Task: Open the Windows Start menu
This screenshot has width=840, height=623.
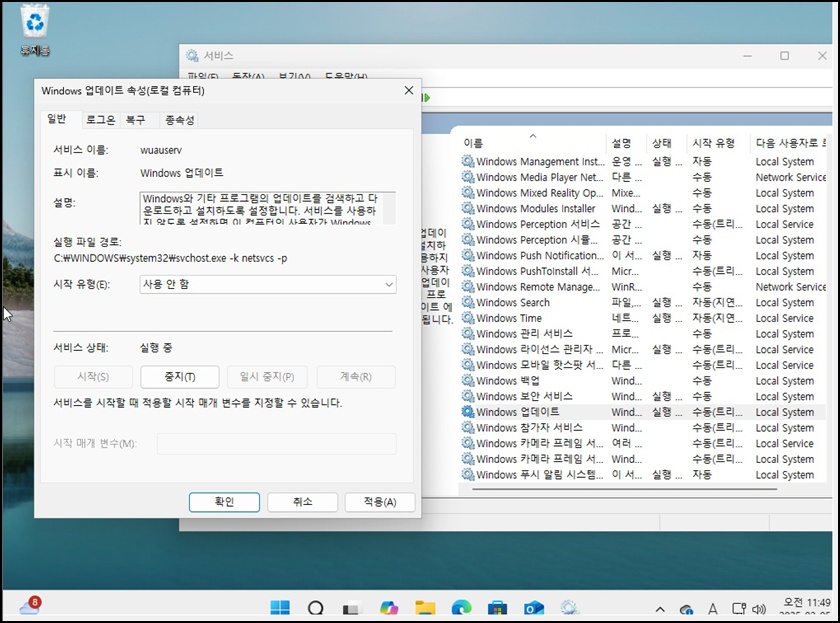Action: [x=280, y=607]
